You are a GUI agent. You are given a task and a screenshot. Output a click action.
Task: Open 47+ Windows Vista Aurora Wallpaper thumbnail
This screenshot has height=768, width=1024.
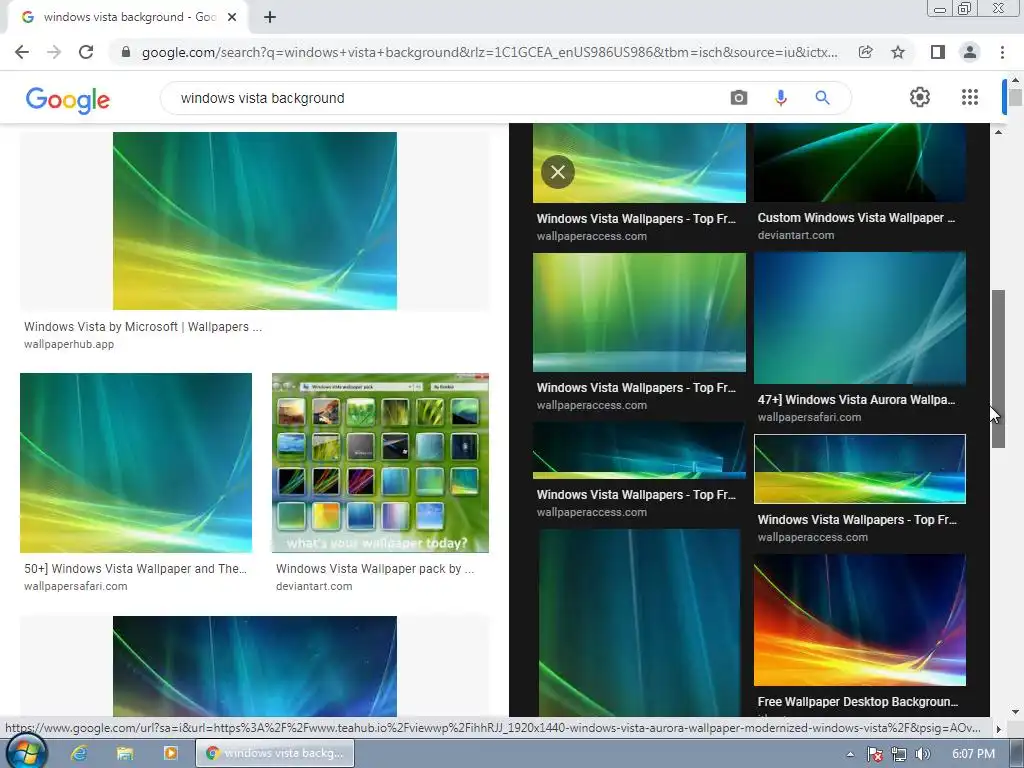point(859,318)
